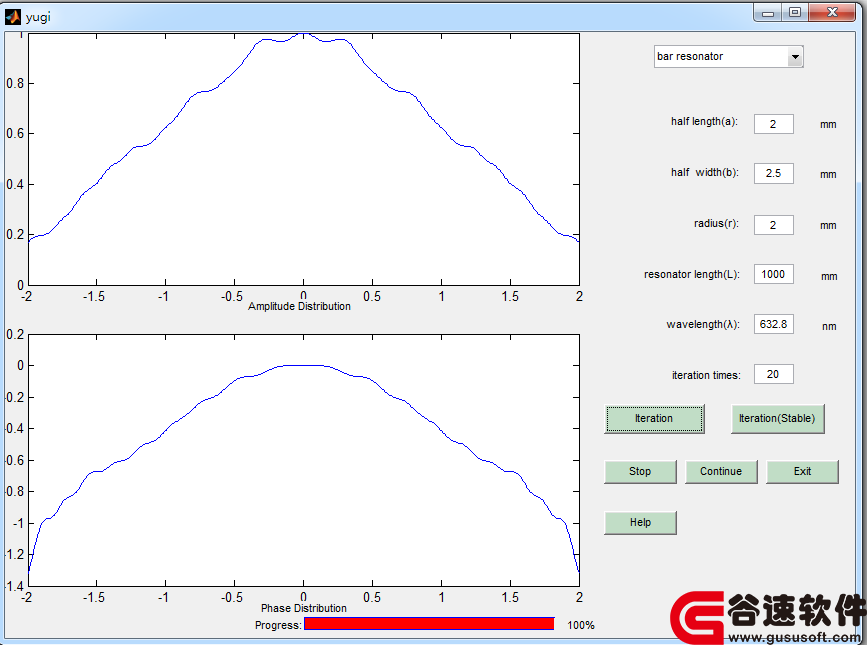This screenshot has width=867, height=645.
Task: Click the red progress bar
Action: [429, 623]
